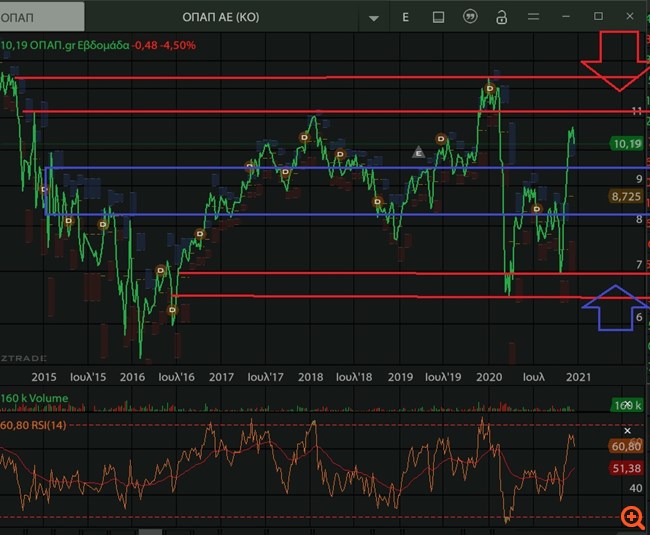650x535 pixels.
Task: Click the E toolbar icon
Action: pos(405,17)
